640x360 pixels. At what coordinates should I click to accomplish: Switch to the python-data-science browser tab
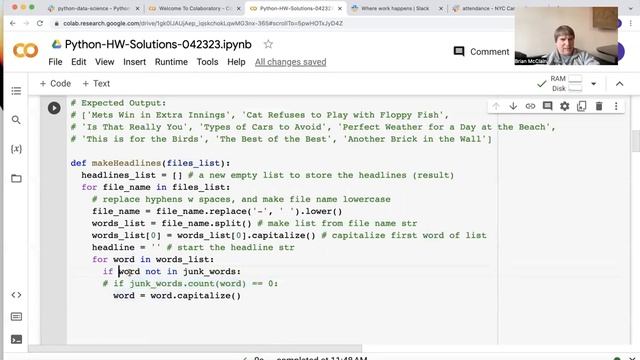[93, 8]
